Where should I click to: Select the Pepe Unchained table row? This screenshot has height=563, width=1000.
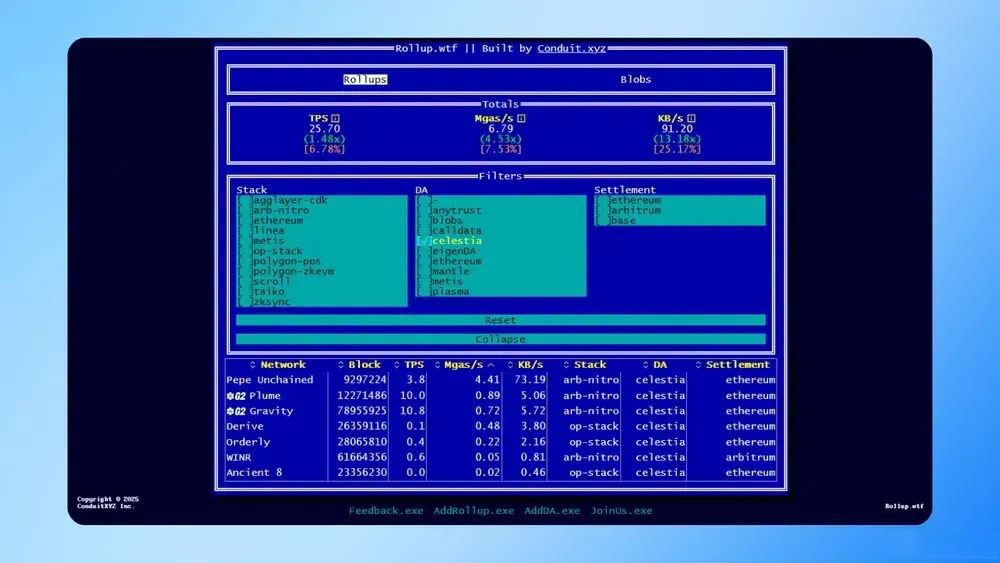pyautogui.click(x=501, y=380)
